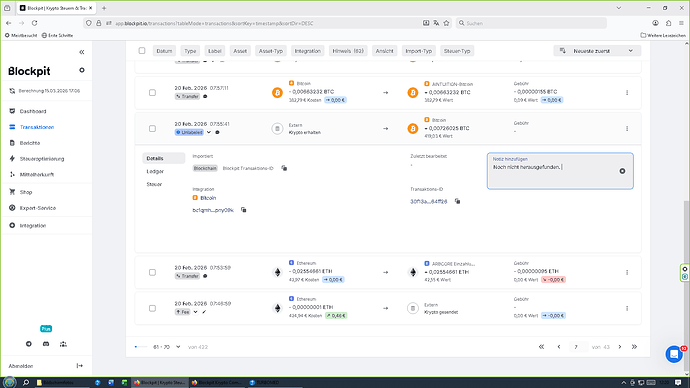Image resolution: width=690 pixels, height=388 pixels.
Task: Select the 07:57:11 Bitcoin transfer checkbox
Action: click(x=152, y=93)
